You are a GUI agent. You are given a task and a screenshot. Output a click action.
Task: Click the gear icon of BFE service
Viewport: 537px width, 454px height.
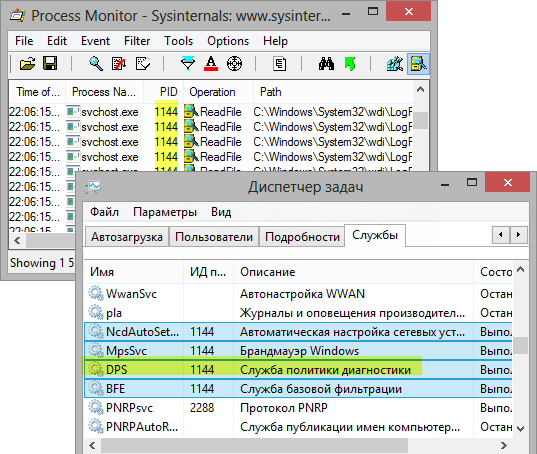coord(96,389)
